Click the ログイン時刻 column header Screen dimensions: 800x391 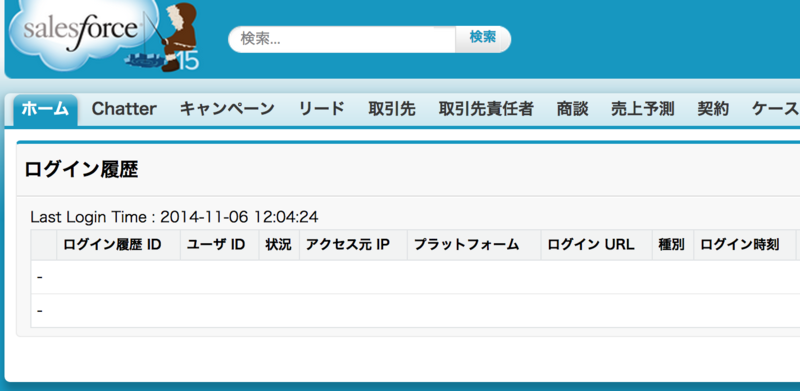745,245
